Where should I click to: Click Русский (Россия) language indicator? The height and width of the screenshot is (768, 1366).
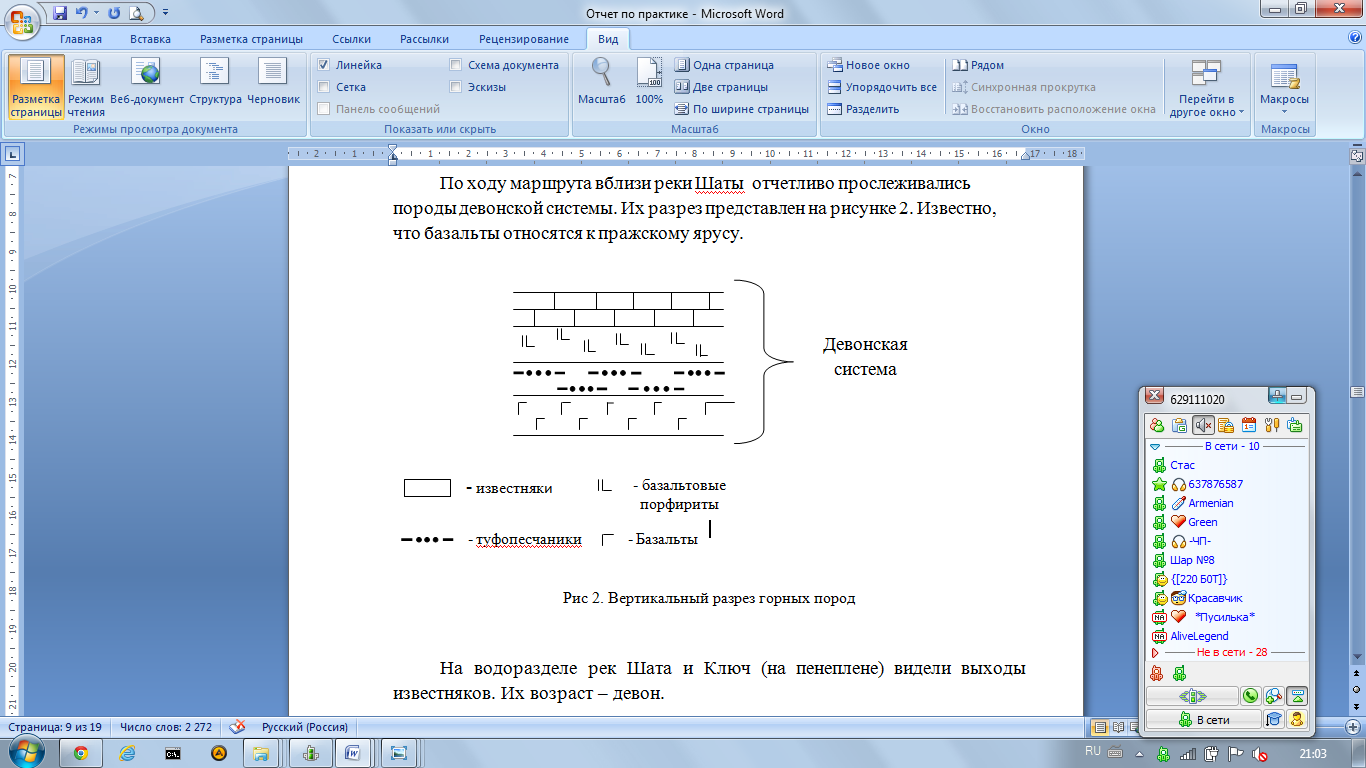point(304,727)
